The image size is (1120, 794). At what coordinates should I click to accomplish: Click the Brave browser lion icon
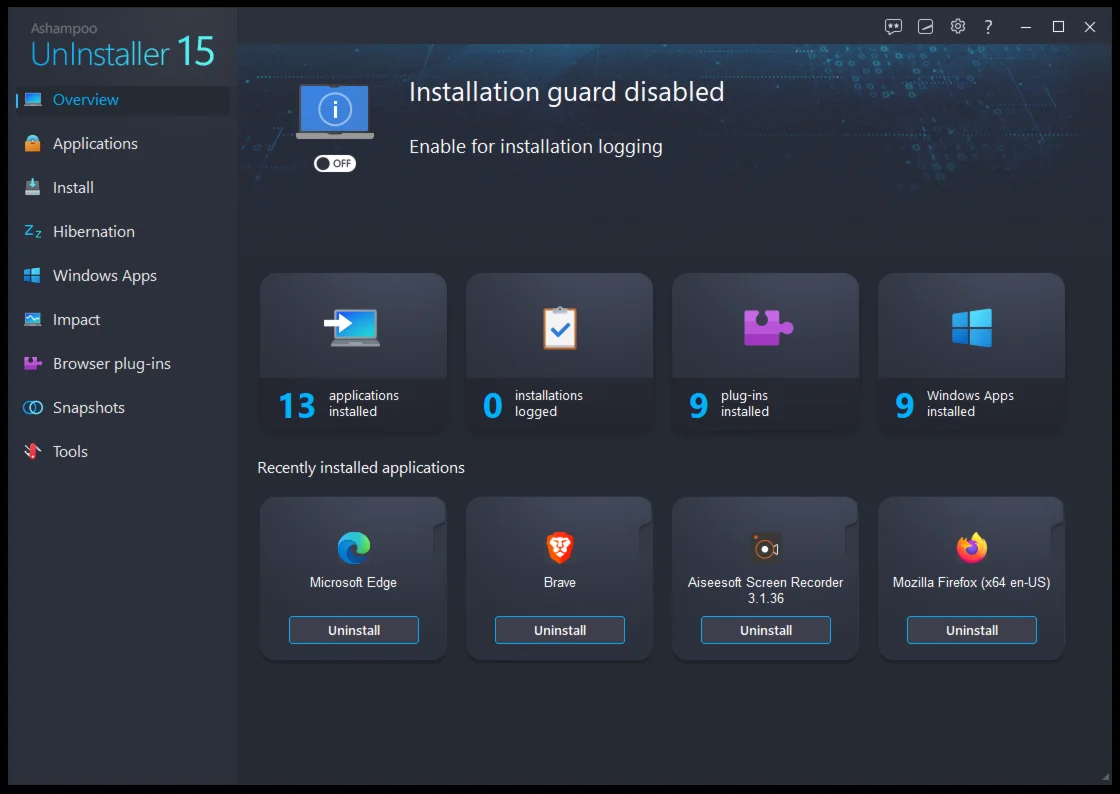point(559,548)
